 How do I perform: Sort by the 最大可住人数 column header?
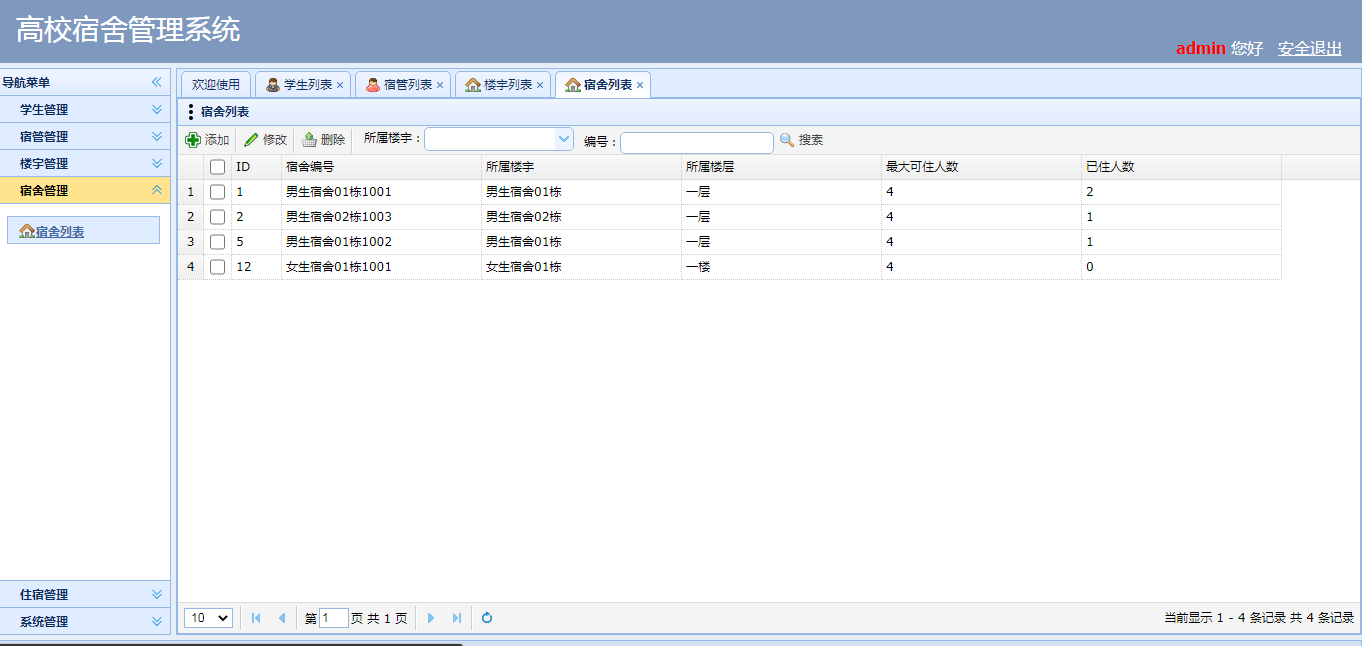981,167
